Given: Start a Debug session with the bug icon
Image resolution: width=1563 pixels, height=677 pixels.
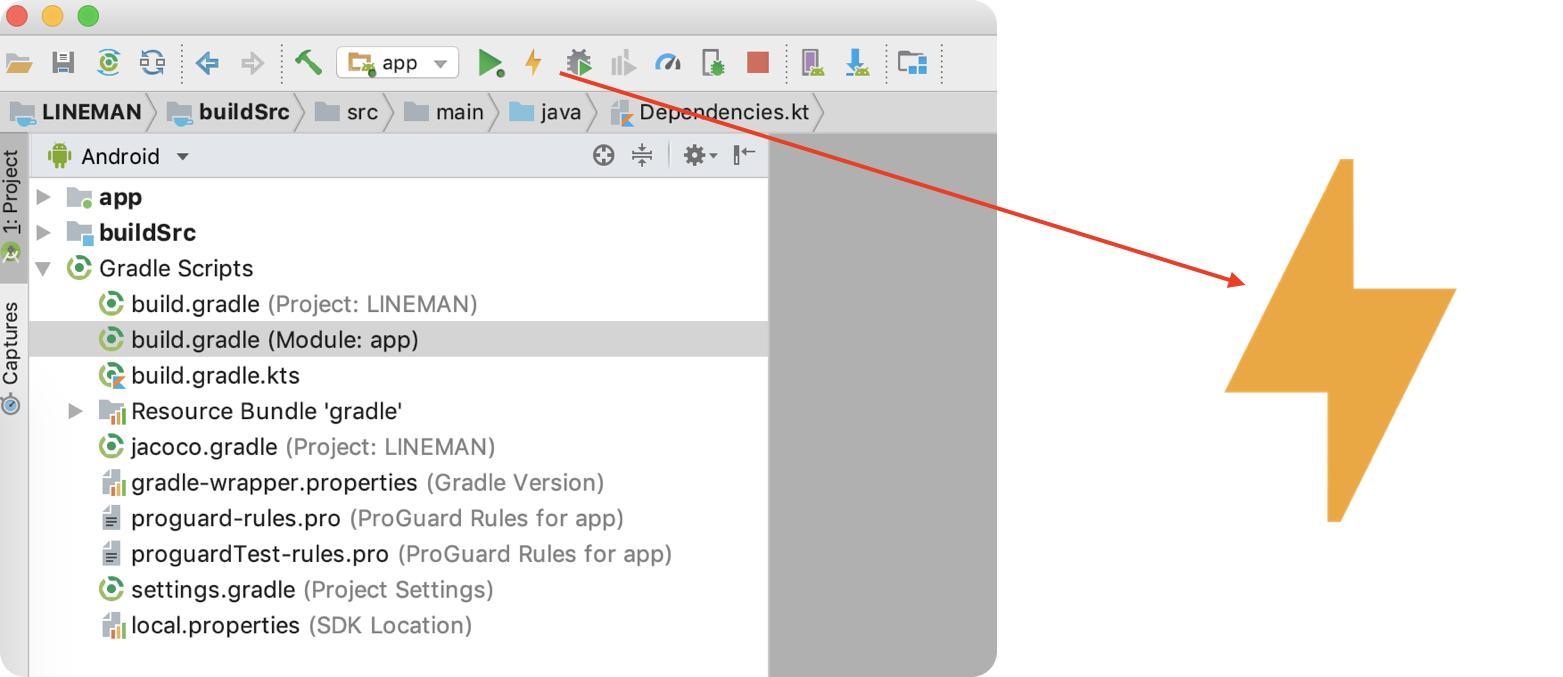Looking at the screenshot, I should pos(577,62).
